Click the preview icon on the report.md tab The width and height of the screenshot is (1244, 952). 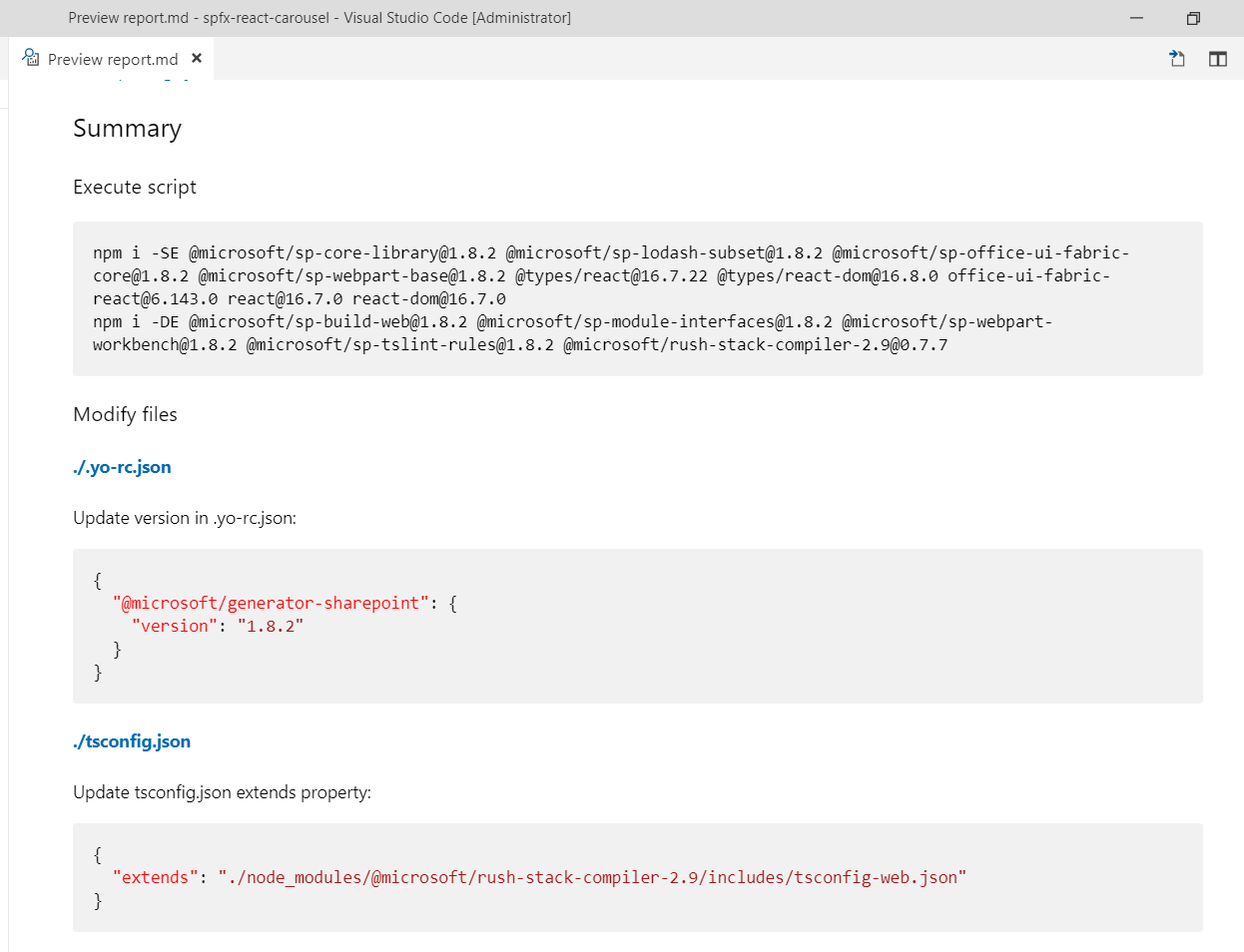click(x=31, y=58)
